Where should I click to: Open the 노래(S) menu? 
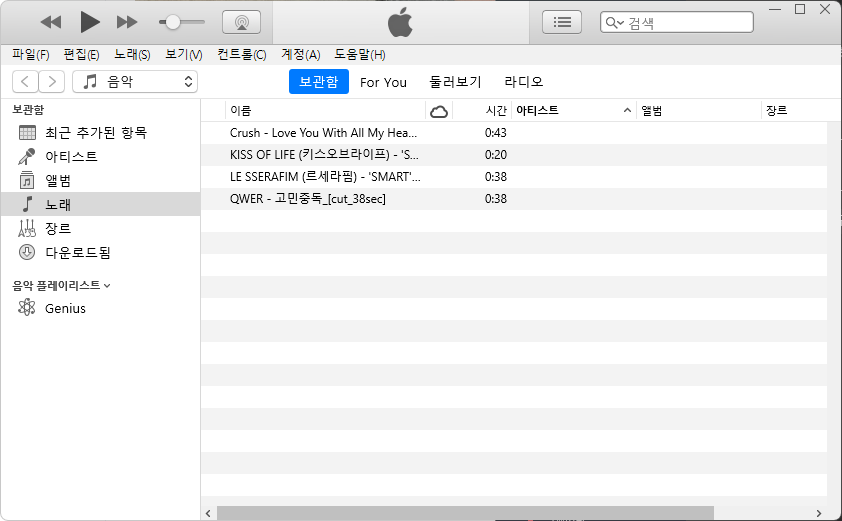tap(132, 54)
